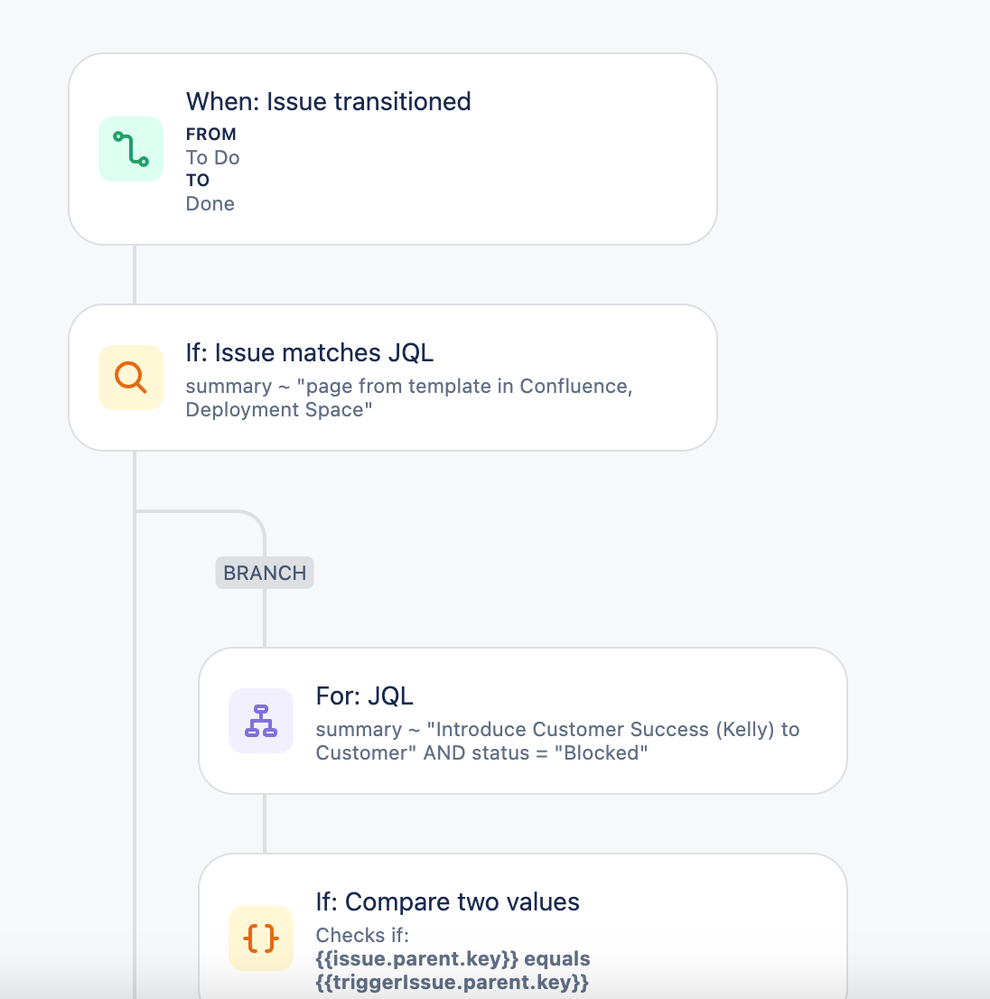Click the TO label in trigger card
Screen dimensions: 990x999
click(x=197, y=180)
